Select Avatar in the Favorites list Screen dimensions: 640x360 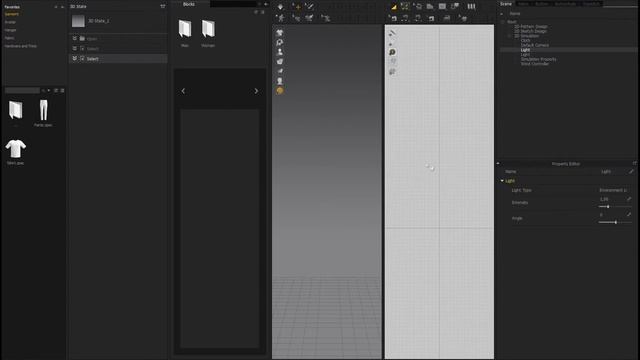tap(10, 22)
